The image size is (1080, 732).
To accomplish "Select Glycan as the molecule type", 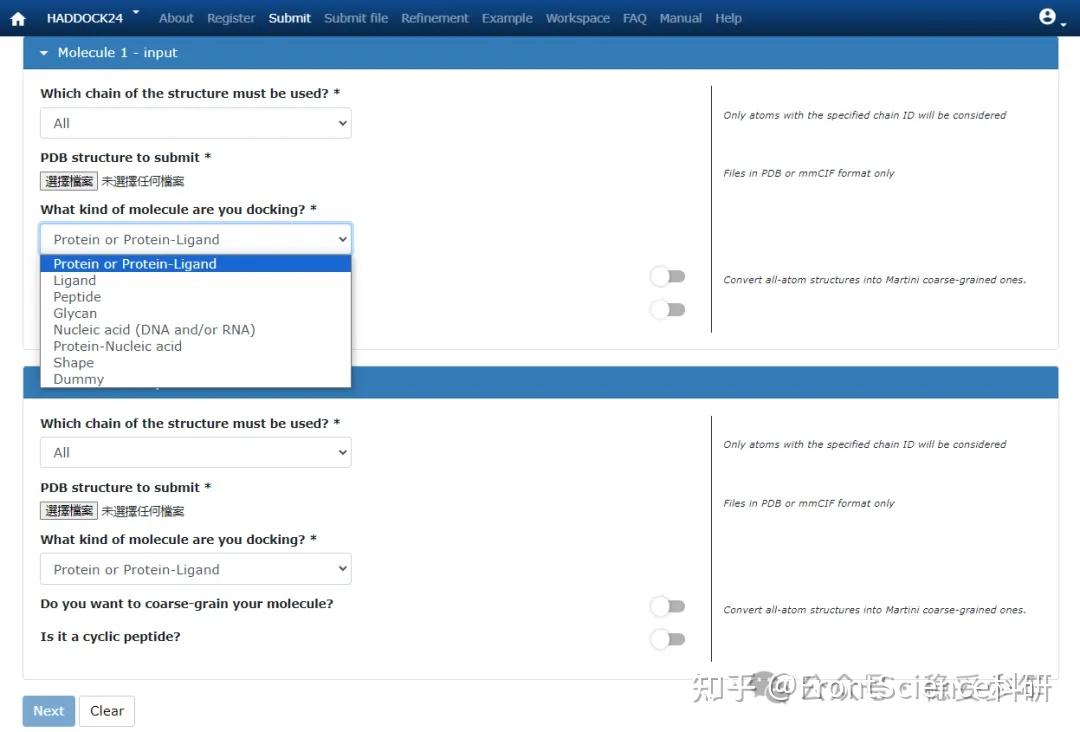I will coord(74,313).
